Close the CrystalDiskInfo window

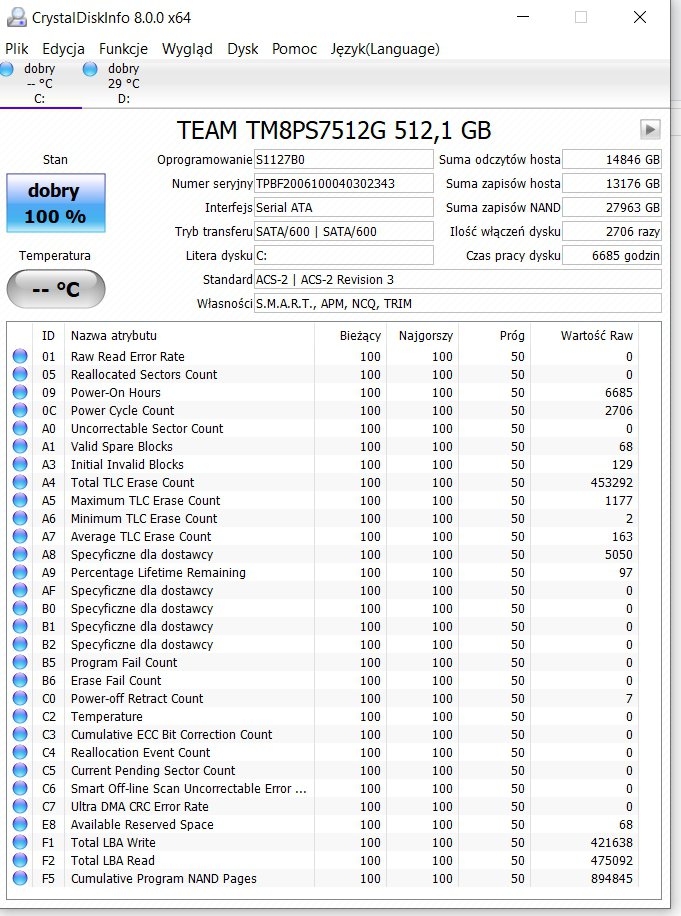click(x=640, y=17)
